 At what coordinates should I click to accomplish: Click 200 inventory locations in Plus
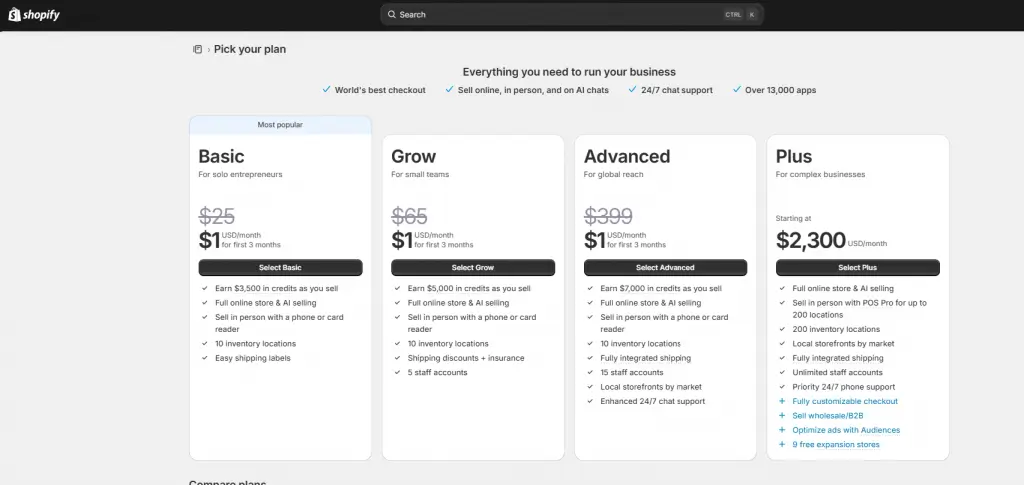pos(836,330)
